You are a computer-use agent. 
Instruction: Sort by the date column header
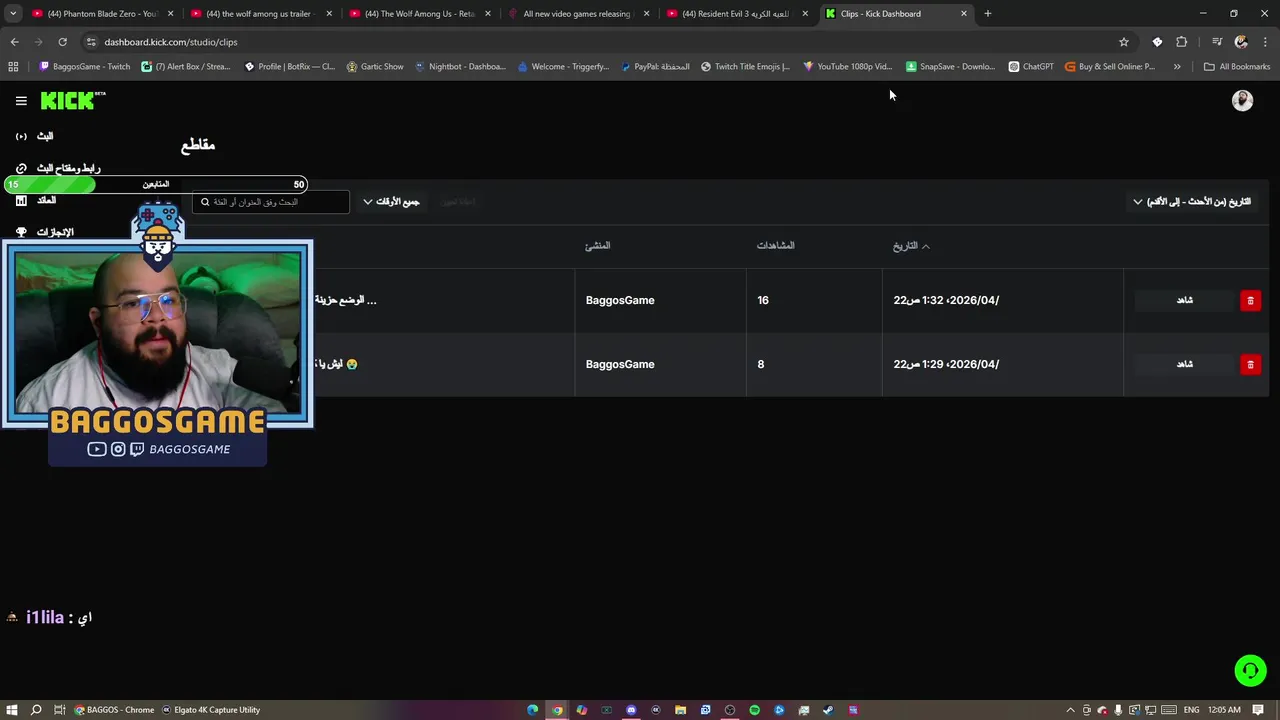click(911, 246)
